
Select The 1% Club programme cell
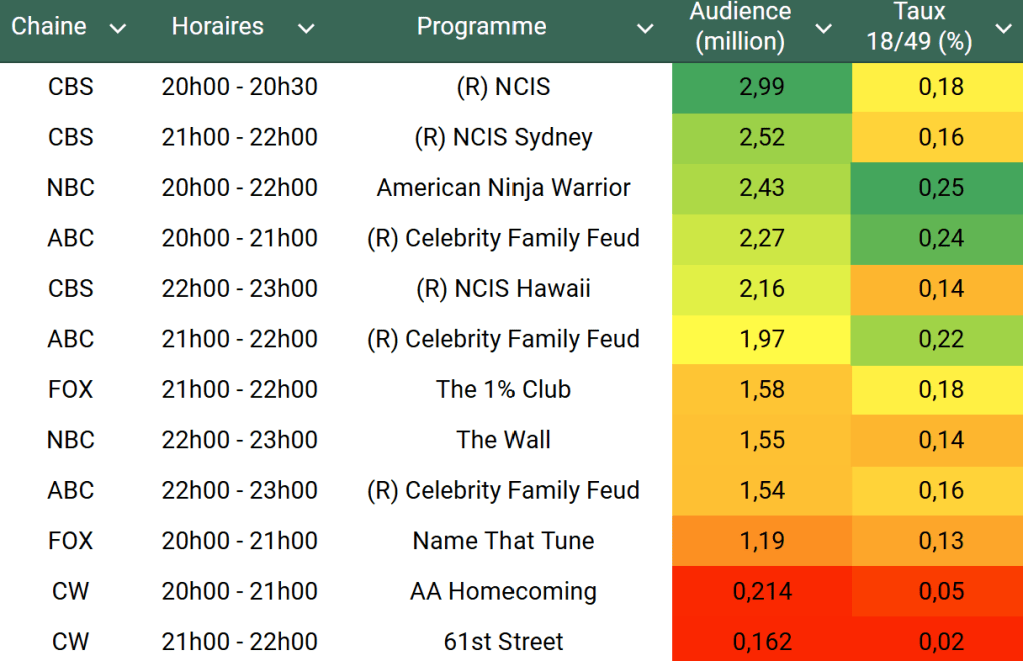pyautogui.click(x=503, y=389)
